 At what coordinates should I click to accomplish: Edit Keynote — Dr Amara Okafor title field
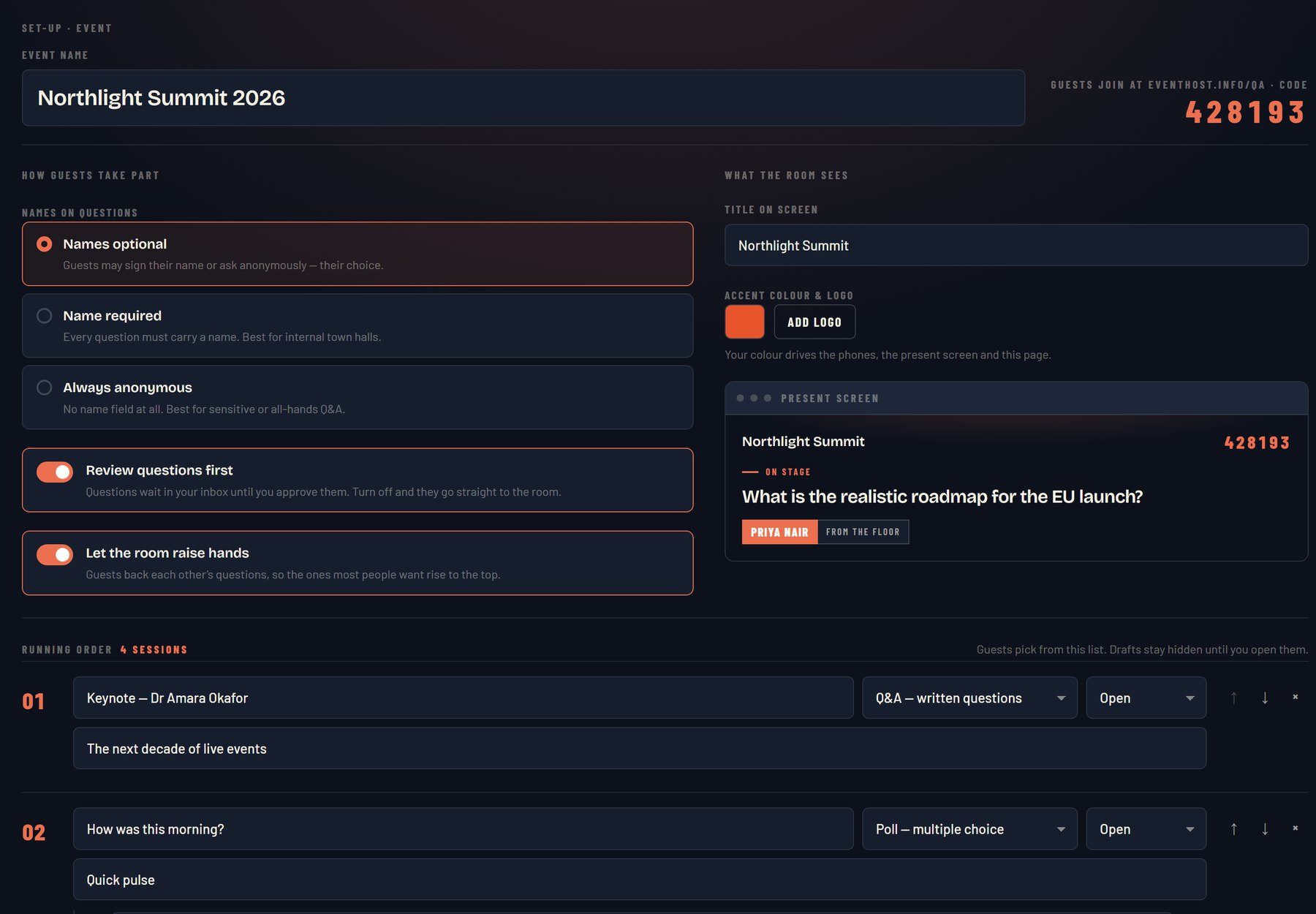click(x=463, y=698)
